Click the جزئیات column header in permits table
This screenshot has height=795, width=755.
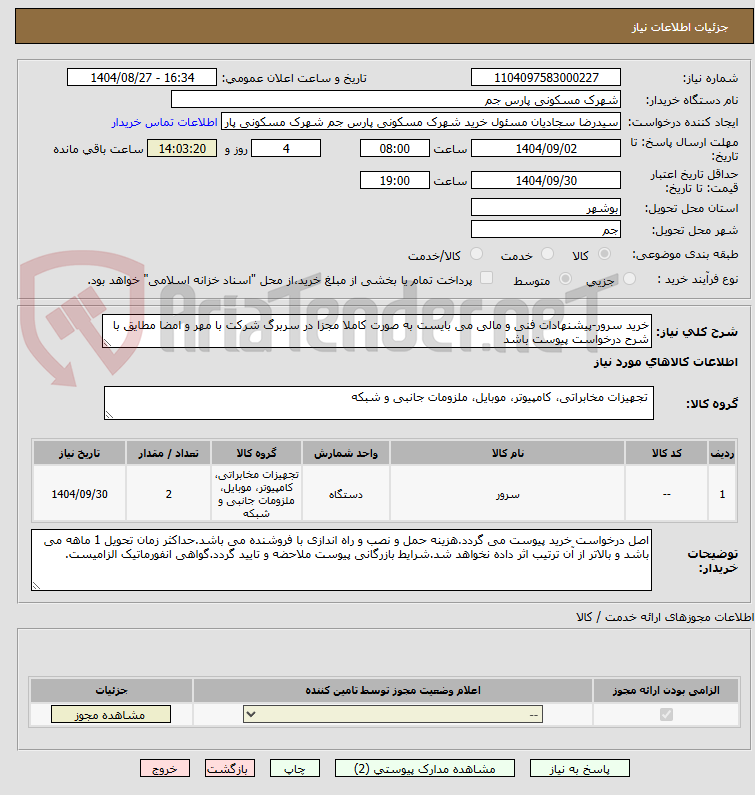tap(111, 691)
